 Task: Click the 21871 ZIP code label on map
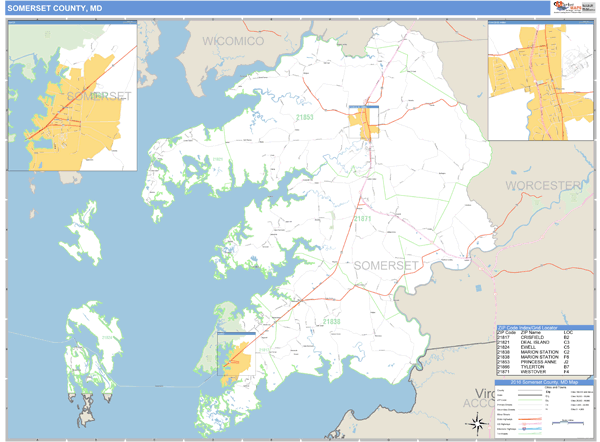click(x=362, y=218)
